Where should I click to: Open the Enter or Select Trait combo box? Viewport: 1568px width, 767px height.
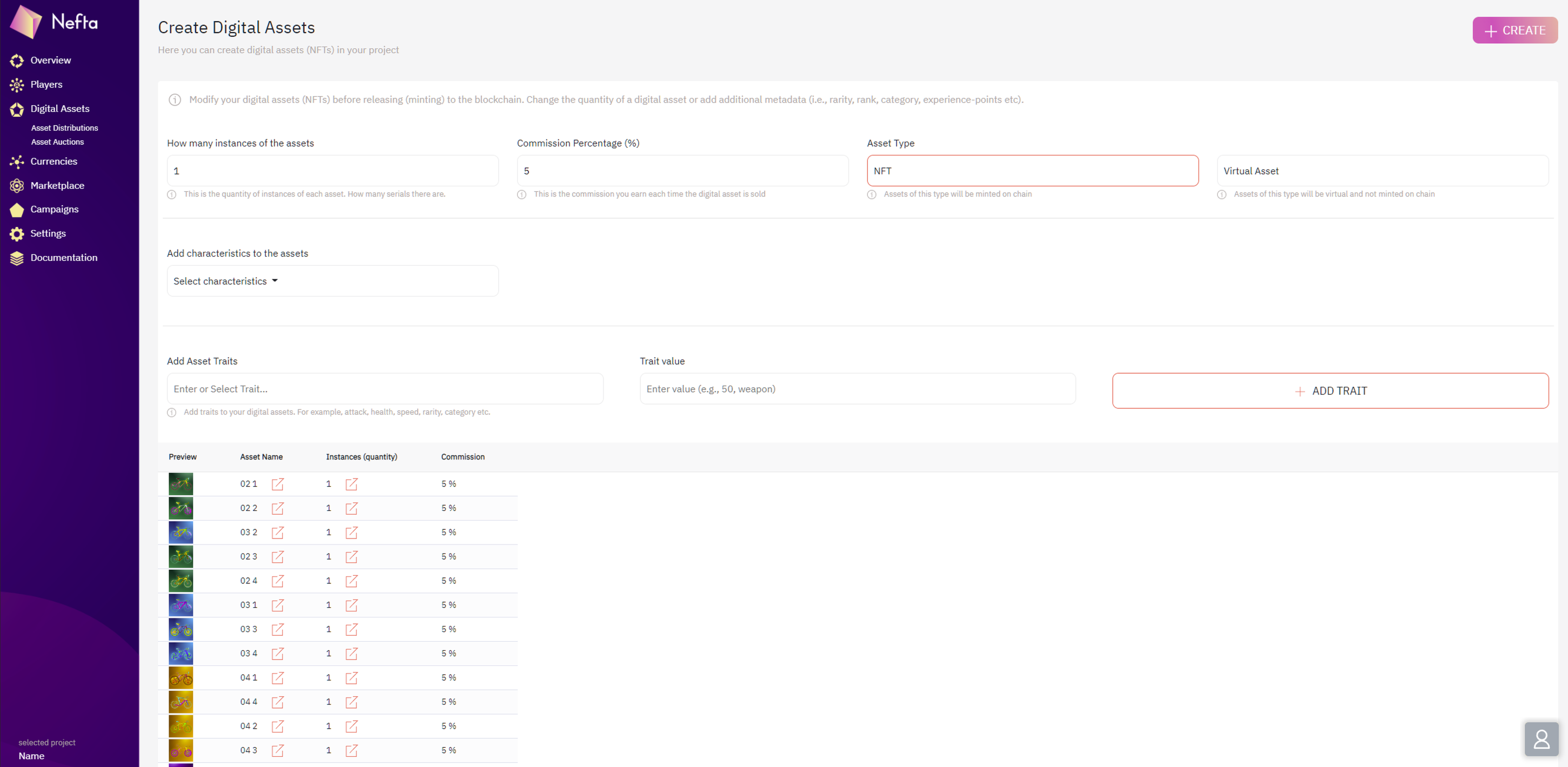point(385,389)
